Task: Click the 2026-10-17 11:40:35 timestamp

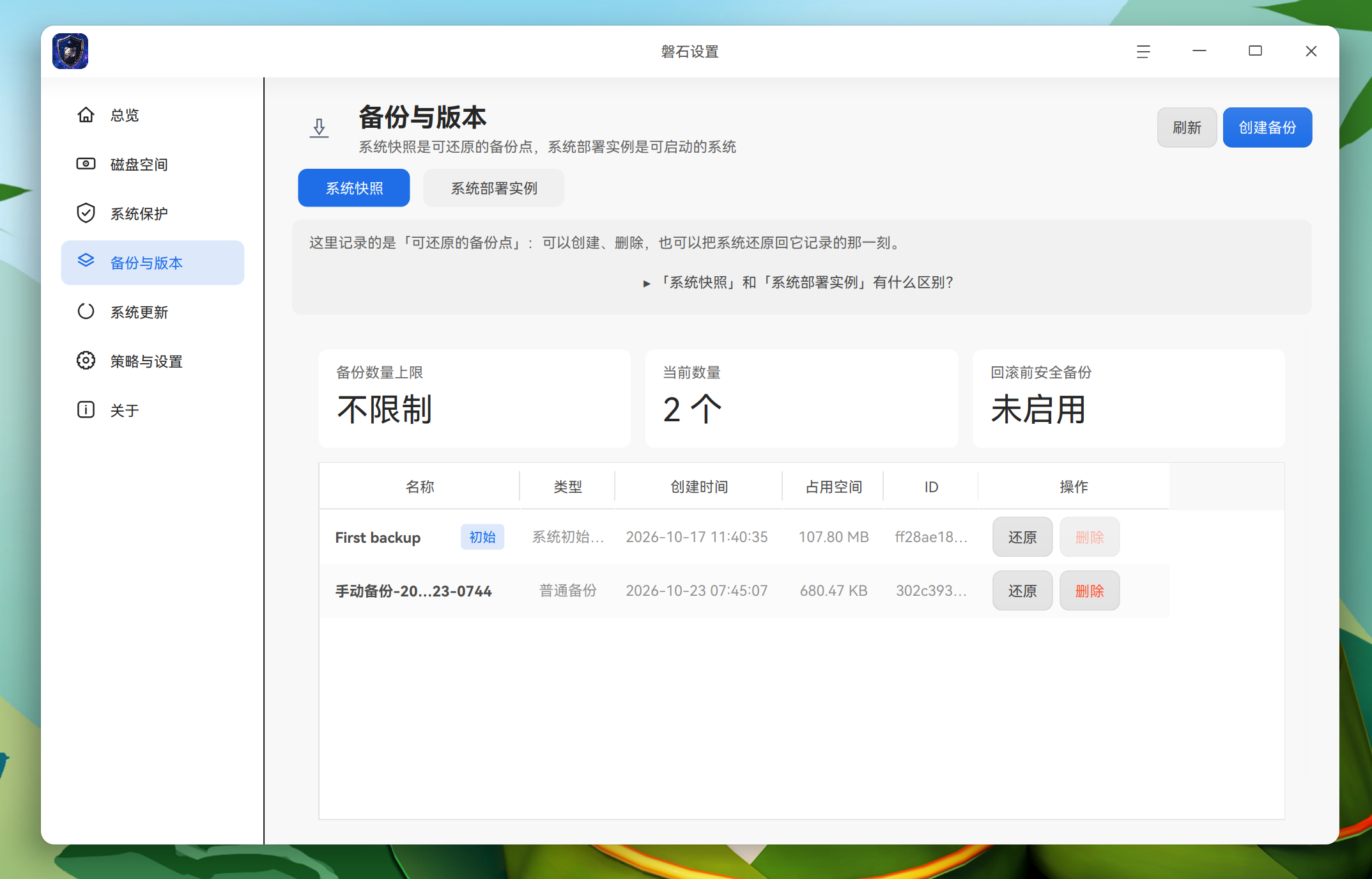Action: [697, 537]
